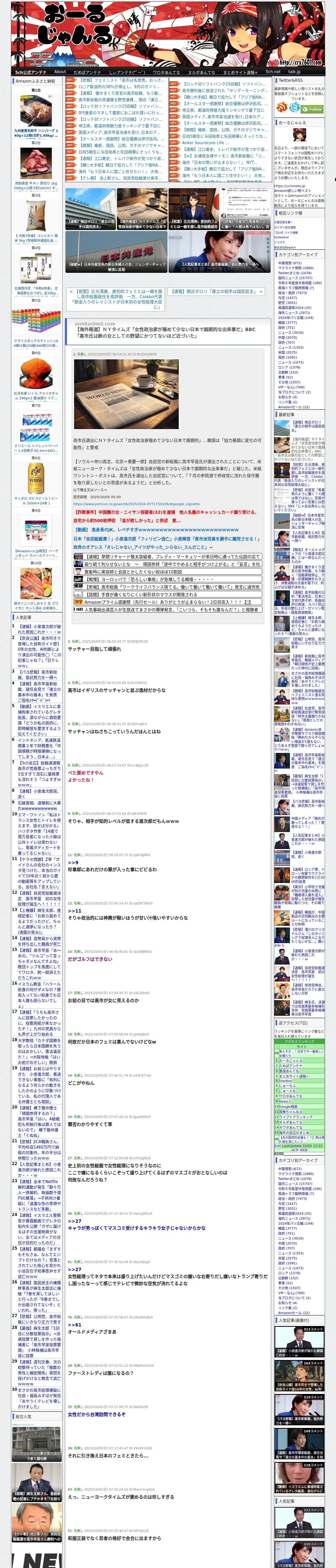Click the >>61 reply anchor
This screenshot has width=336, height=1568.
tap(74, 1324)
